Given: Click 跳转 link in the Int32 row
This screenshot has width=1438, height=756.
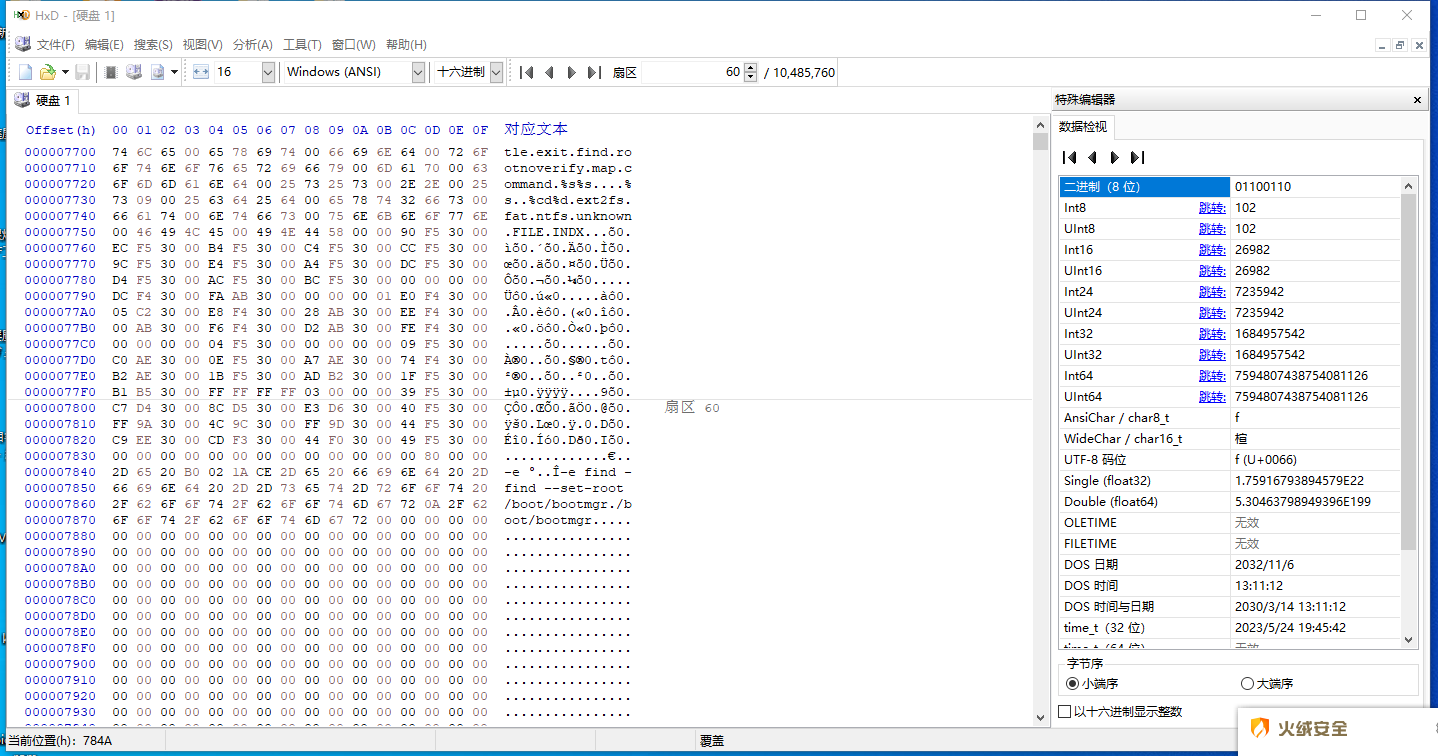Looking at the screenshot, I should [x=1212, y=334].
